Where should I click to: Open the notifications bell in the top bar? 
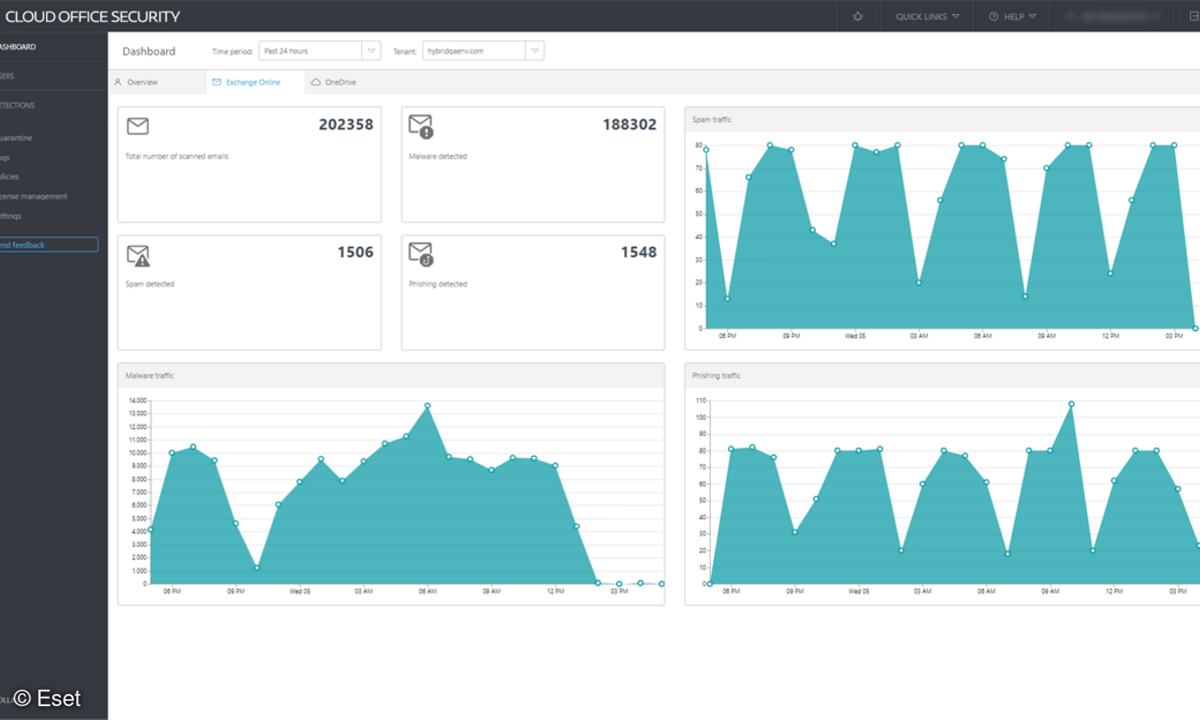point(858,16)
